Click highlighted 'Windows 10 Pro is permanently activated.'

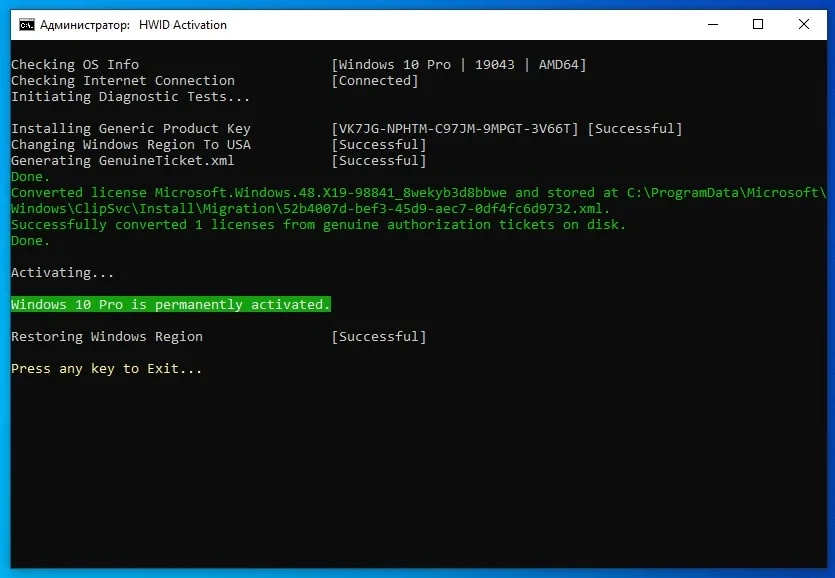pyautogui.click(x=171, y=304)
